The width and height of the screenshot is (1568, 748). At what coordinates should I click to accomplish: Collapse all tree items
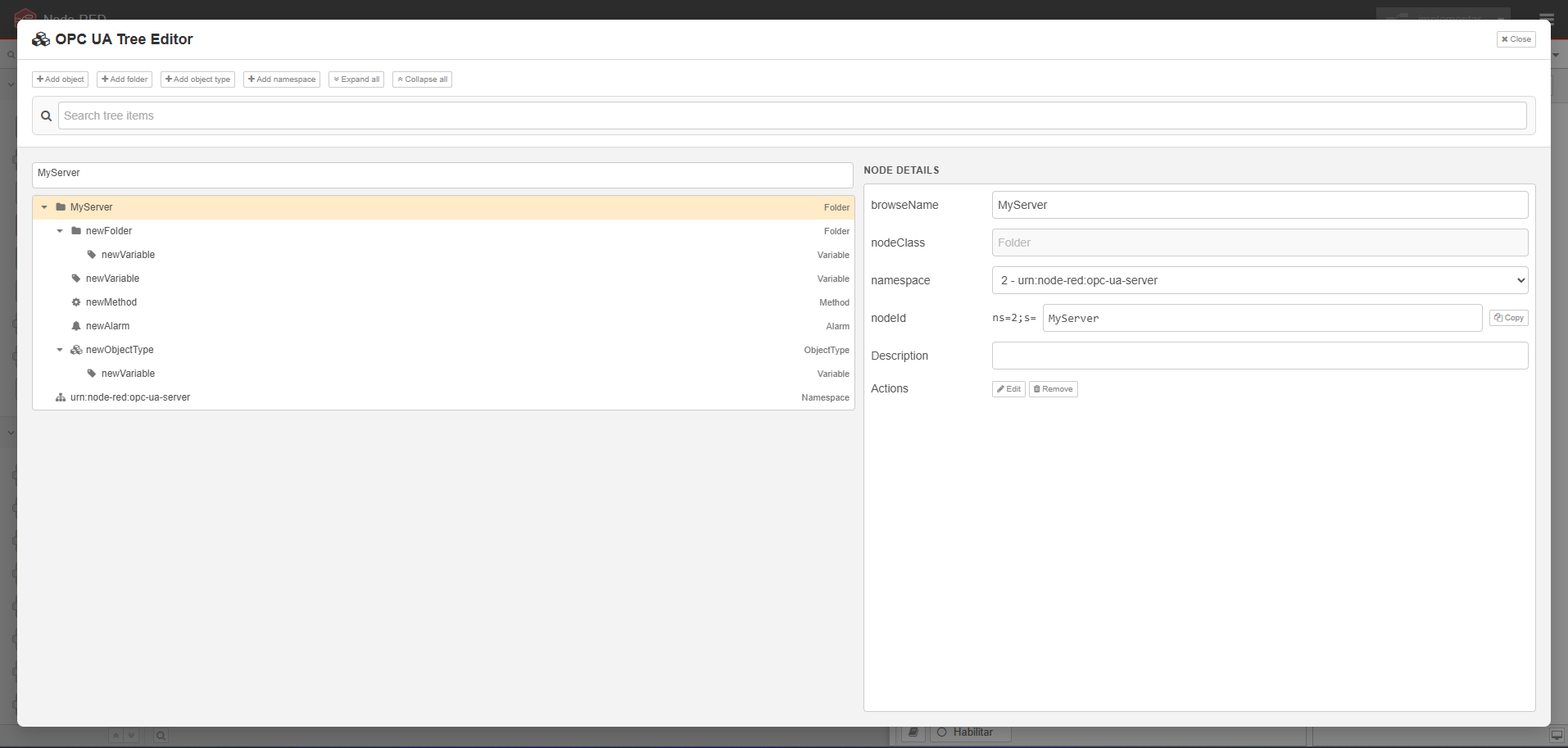422,79
